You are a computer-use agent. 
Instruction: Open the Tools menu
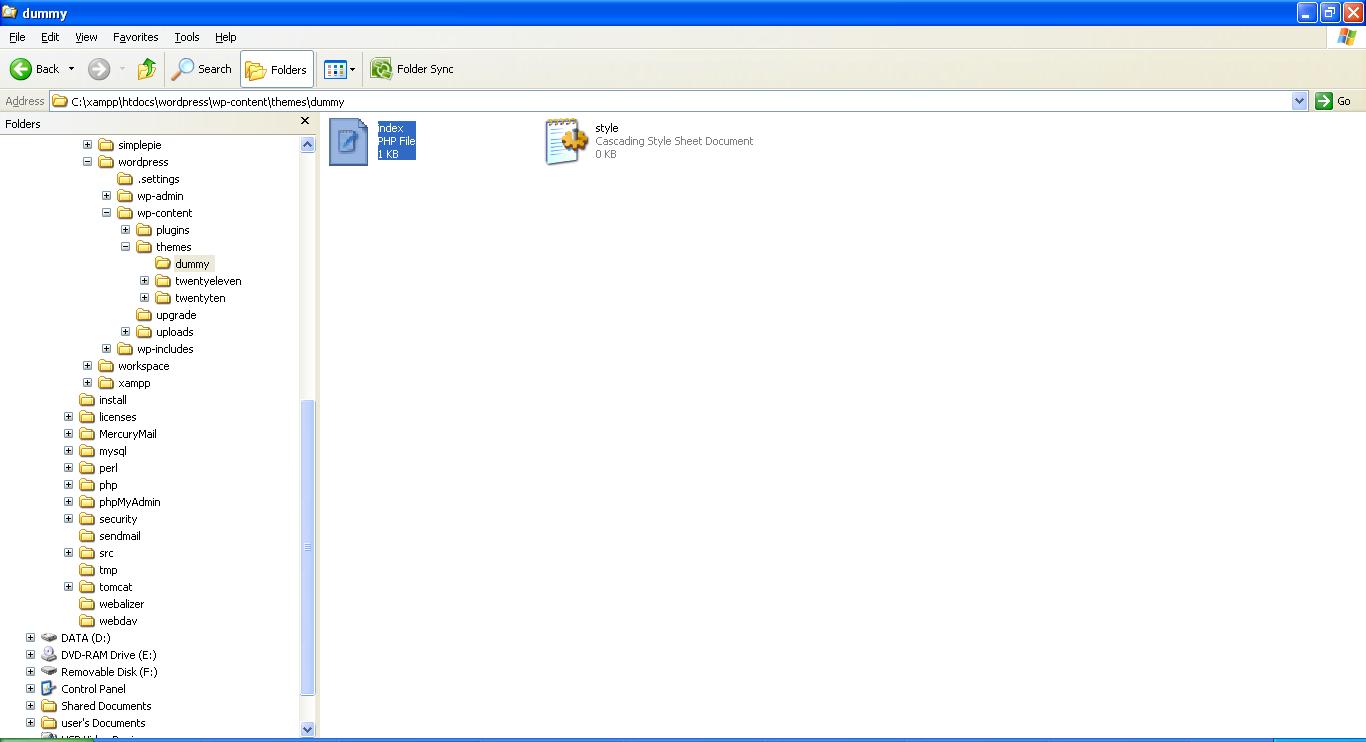coord(187,37)
